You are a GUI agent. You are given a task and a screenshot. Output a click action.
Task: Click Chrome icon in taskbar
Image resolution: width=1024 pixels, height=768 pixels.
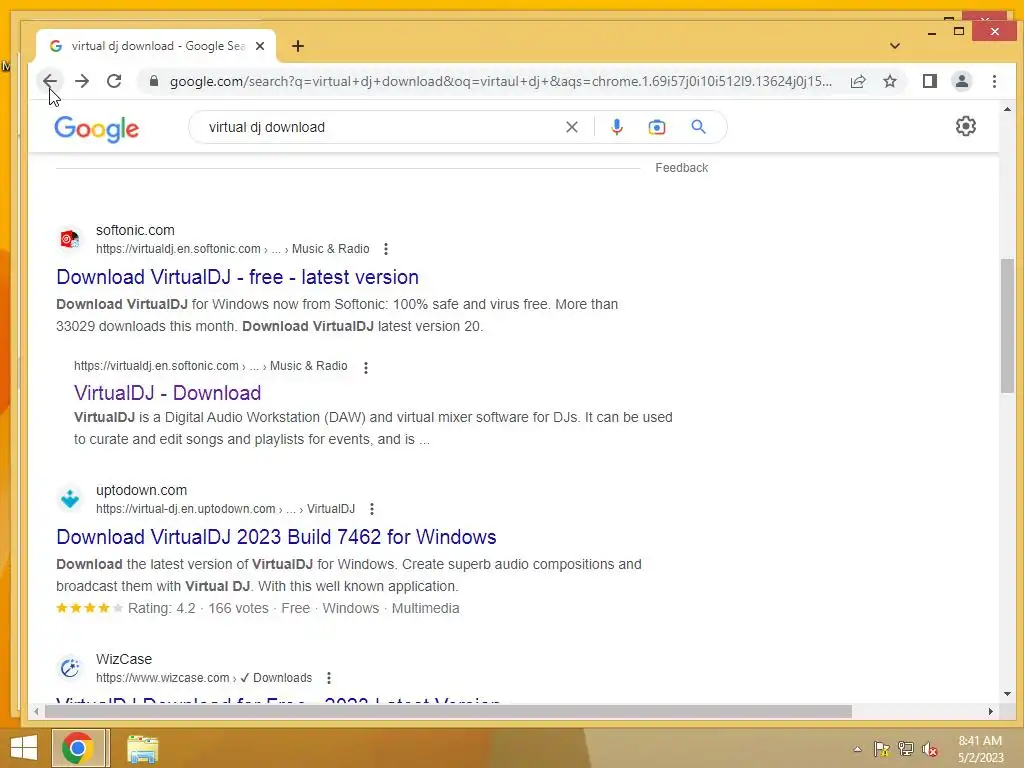pyautogui.click(x=78, y=748)
